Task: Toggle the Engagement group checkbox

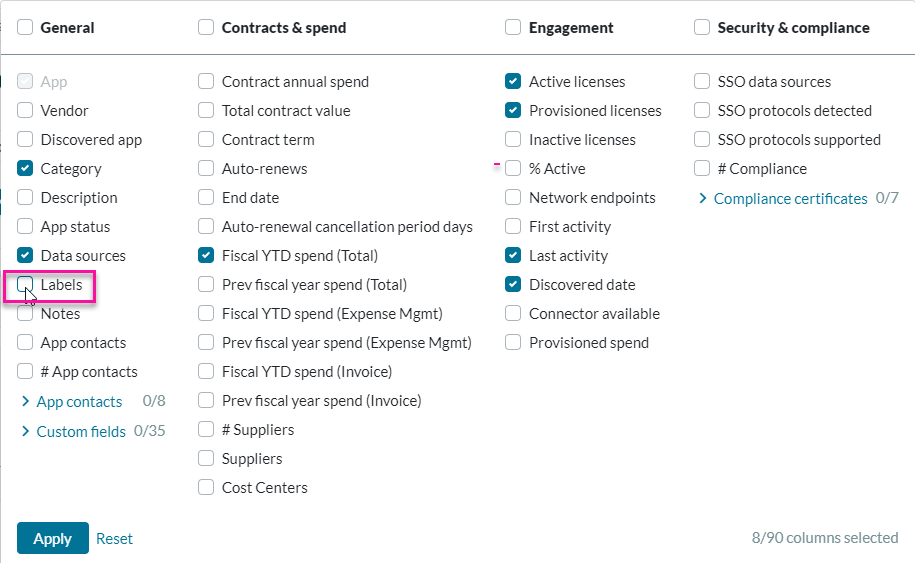Action: pos(513,28)
